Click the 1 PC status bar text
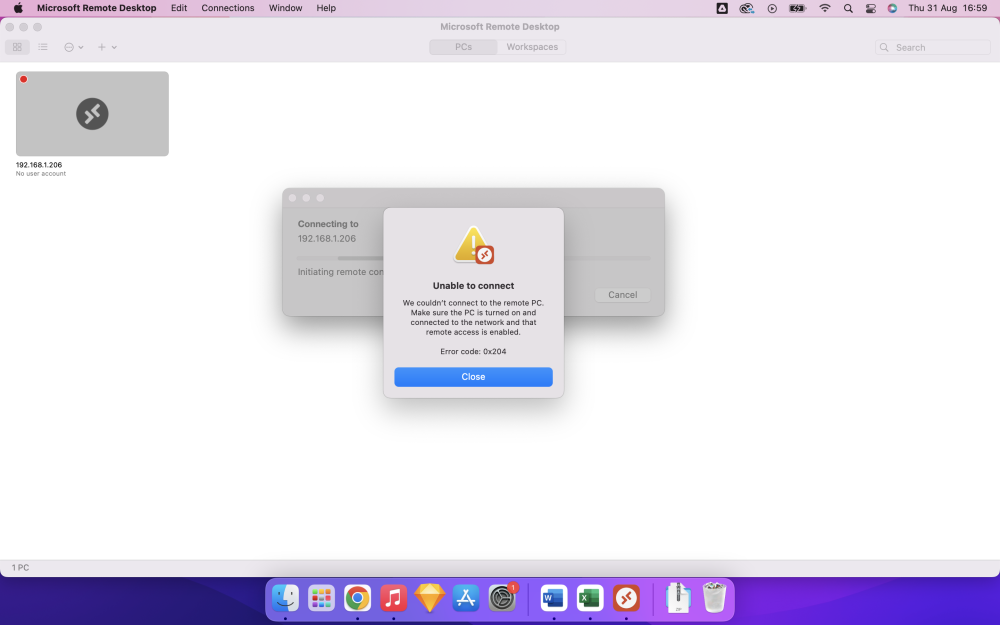The image size is (1000, 625). click(20, 568)
